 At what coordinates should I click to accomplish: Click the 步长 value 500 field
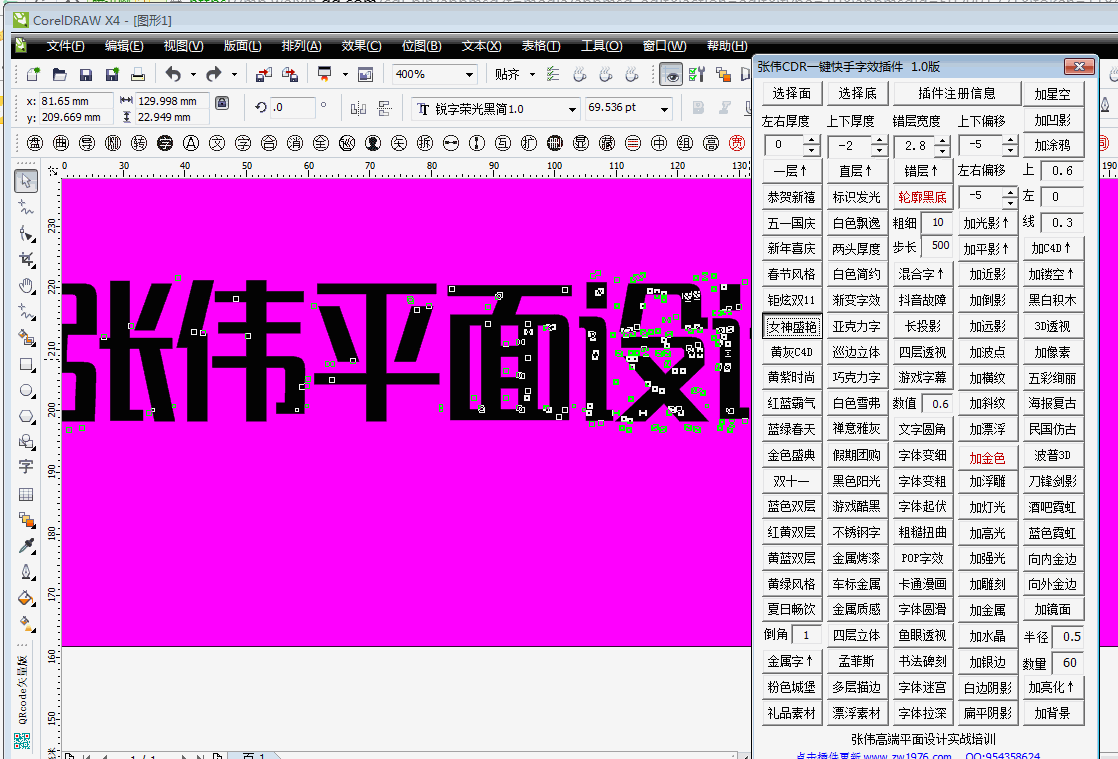click(938, 246)
